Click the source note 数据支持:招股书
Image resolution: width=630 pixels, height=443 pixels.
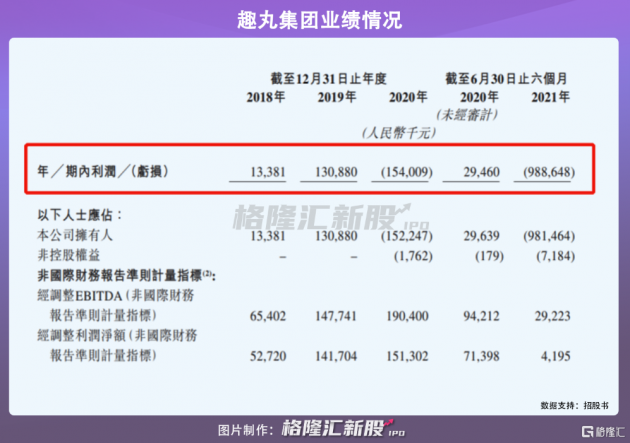tap(575, 406)
